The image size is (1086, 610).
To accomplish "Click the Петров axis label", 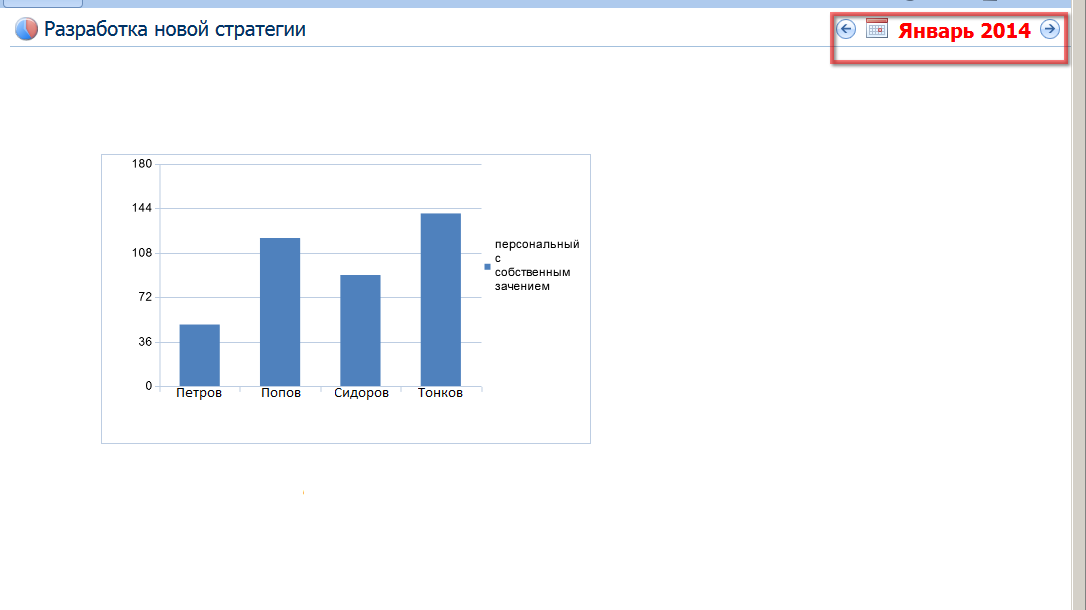I will pos(199,394).
